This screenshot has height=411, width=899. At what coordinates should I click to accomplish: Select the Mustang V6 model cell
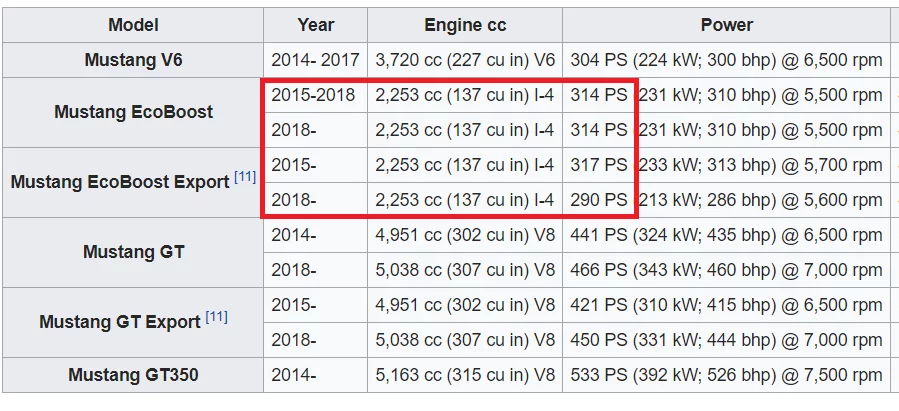point(133,60)
